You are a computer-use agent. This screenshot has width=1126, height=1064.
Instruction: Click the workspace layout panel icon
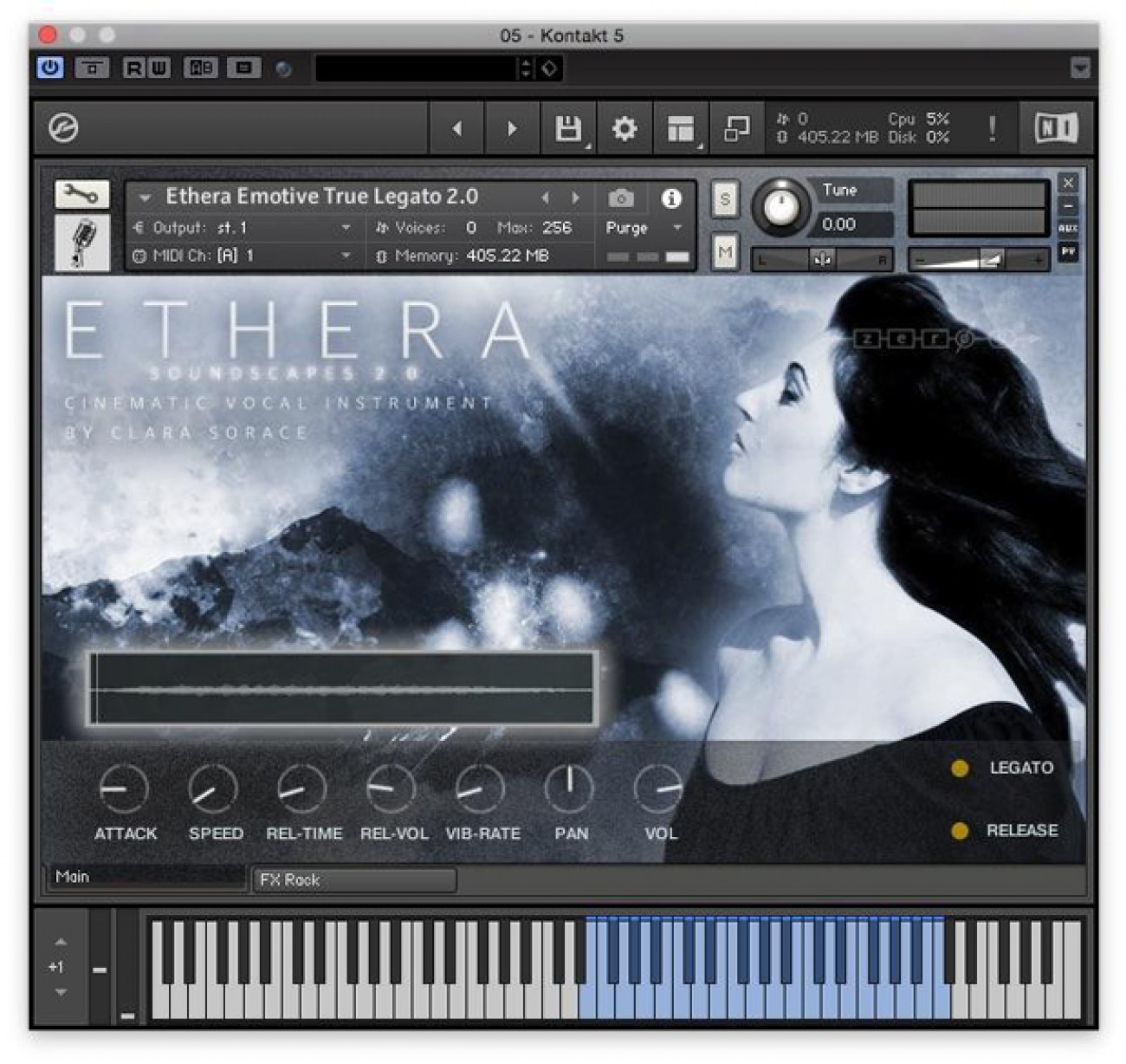(x=681, y=129)
